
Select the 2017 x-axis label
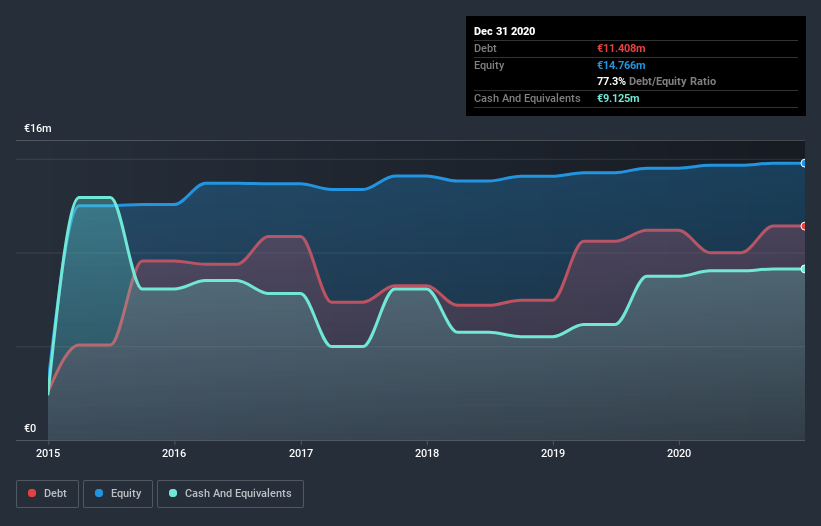coord(301,453)
